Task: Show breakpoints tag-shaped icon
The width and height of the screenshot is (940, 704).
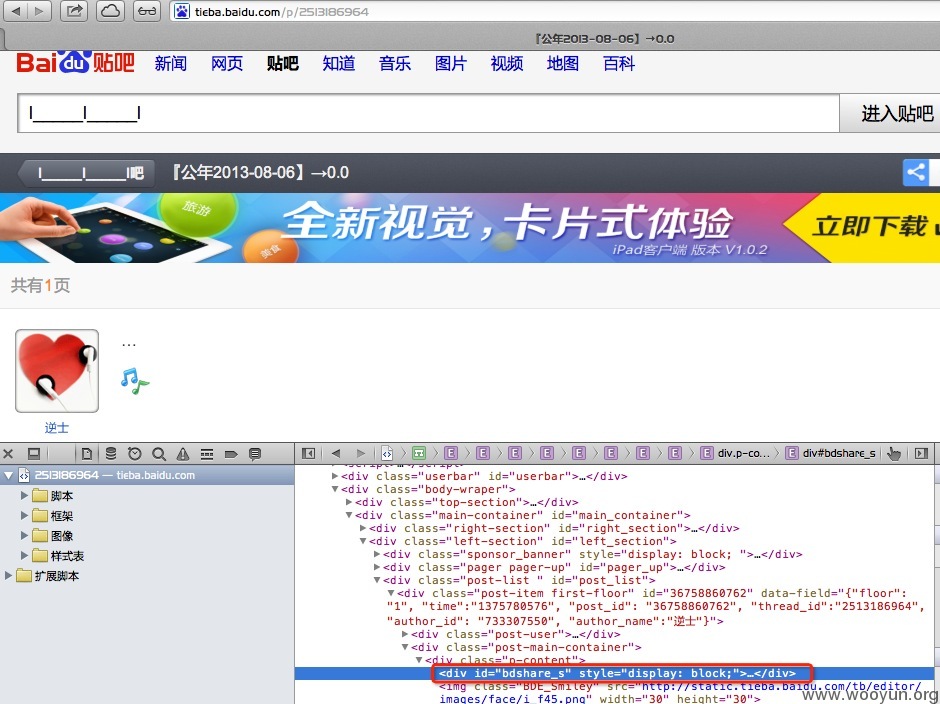Action: click(x=231, y=454)
